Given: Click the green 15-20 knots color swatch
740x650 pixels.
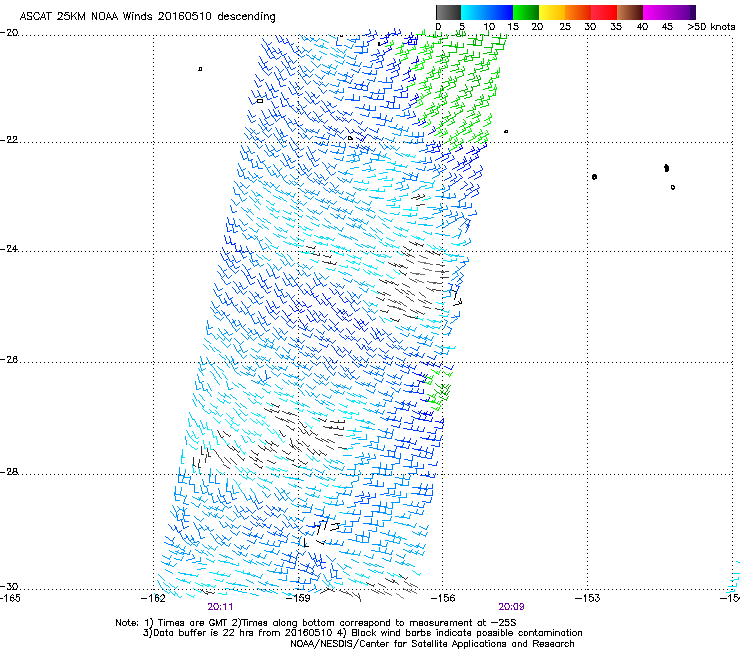Looking at the screenshot, I should 526,12.
